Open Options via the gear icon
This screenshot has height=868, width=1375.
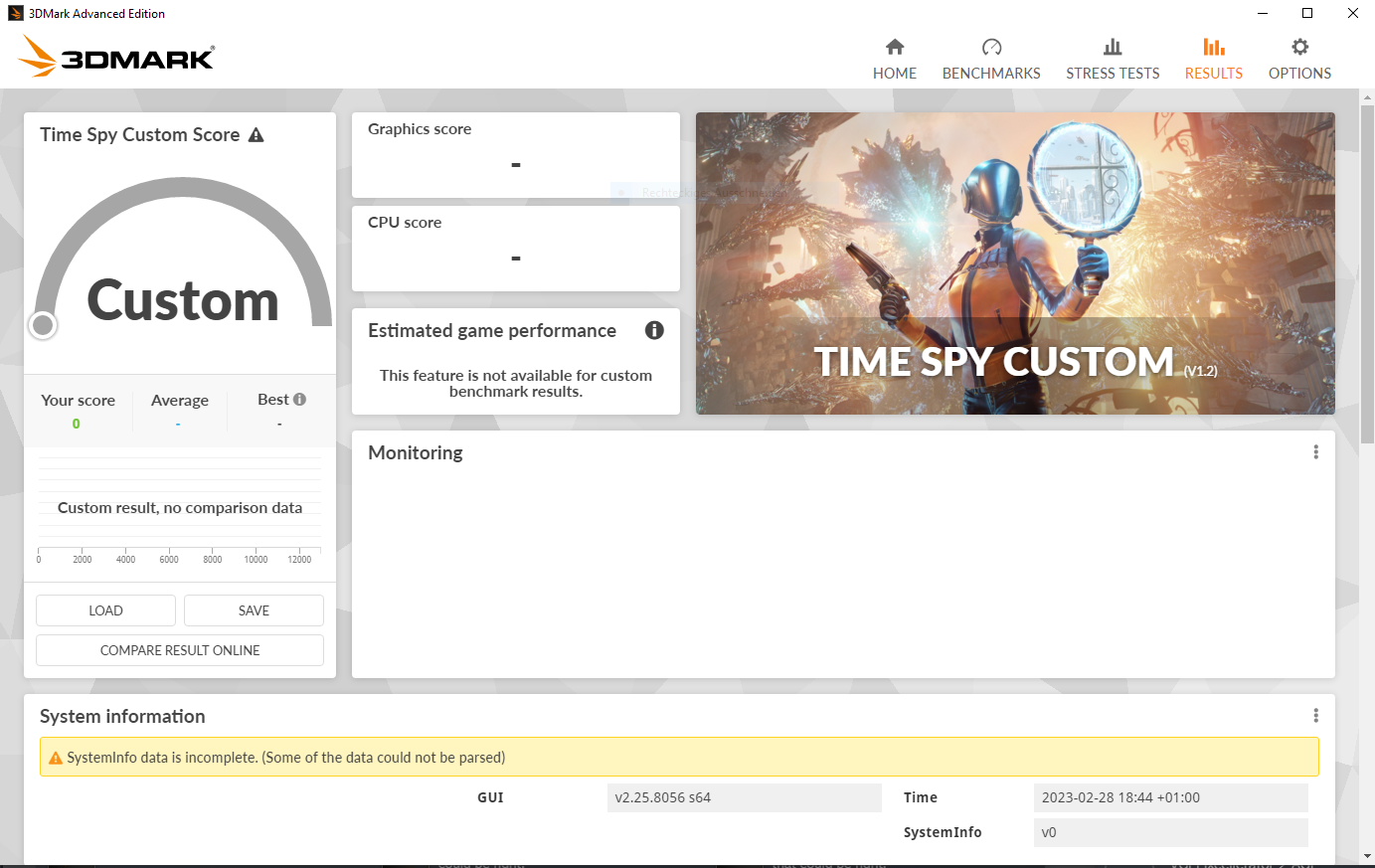(x=1299, y=47)
